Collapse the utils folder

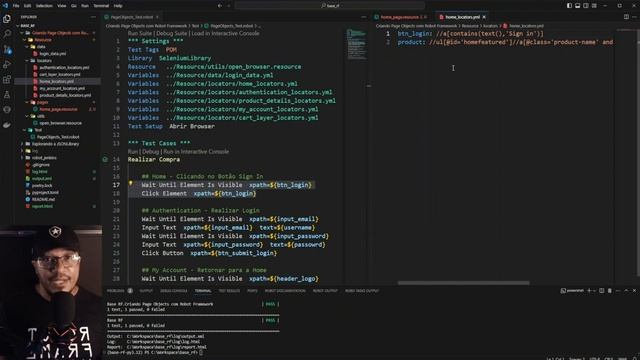(27, 116)
